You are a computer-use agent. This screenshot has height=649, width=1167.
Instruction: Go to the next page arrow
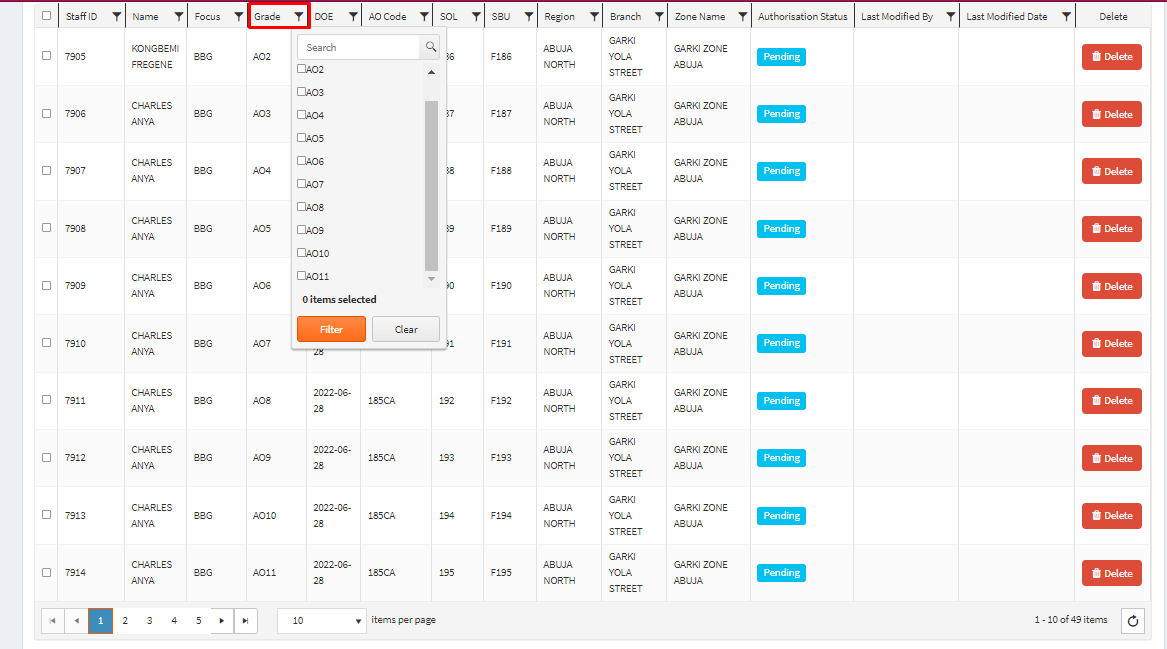point(221,620)
